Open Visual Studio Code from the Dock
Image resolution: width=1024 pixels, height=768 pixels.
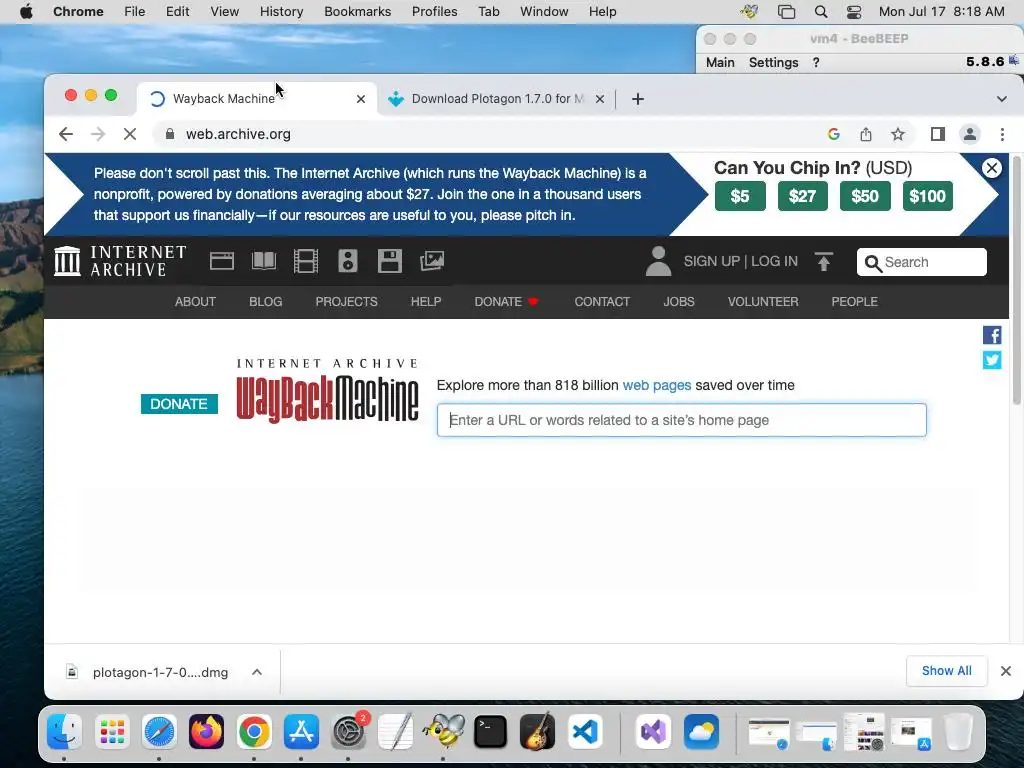click(x=585, y=731)
